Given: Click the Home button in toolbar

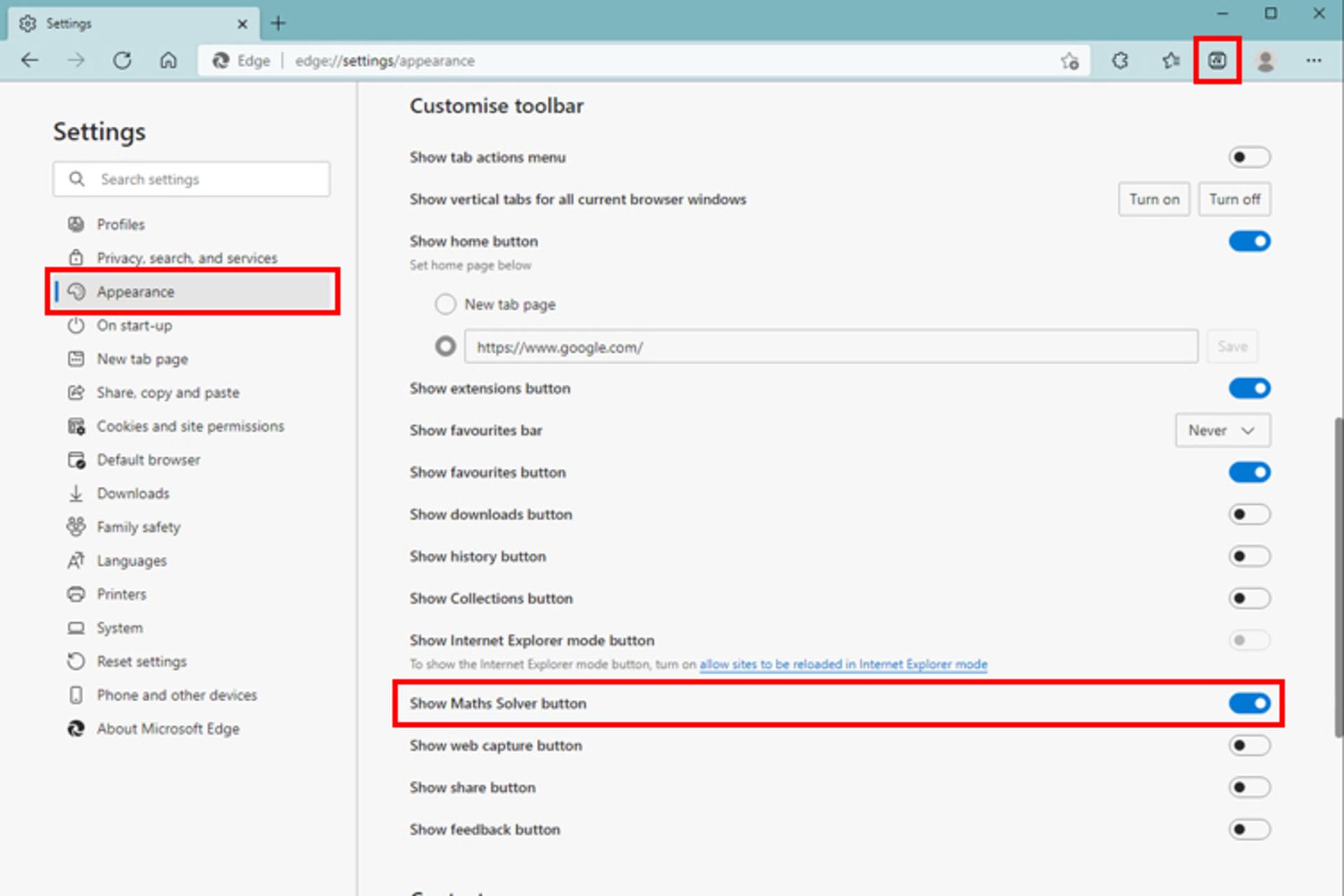Looking at the screenshot, I should (x=168, y=61).
